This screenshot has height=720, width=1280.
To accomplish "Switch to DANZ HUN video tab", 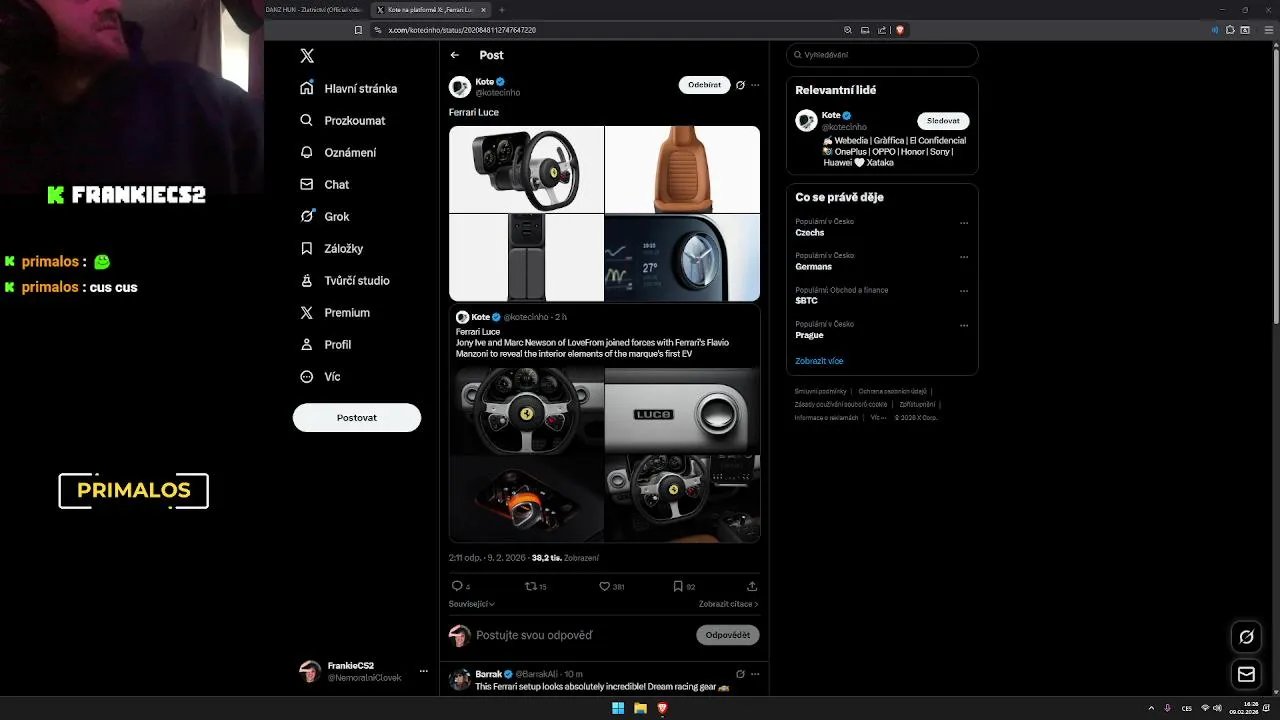I will 315,9.
